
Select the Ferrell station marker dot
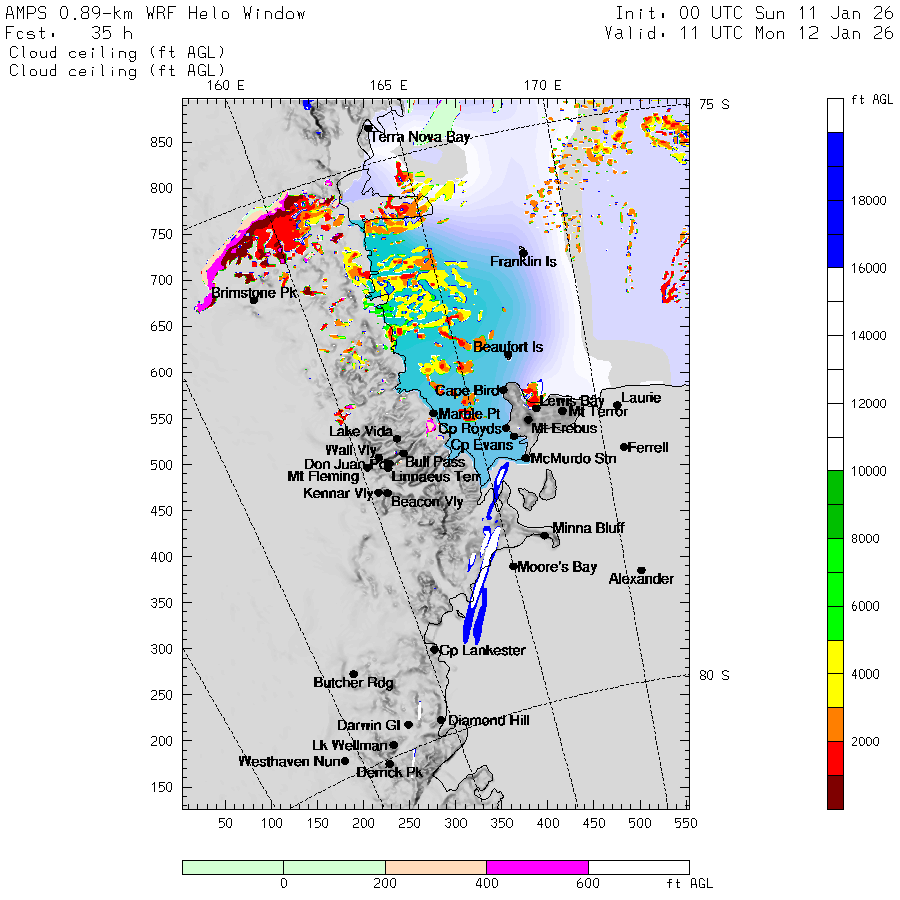coord(624,447)
